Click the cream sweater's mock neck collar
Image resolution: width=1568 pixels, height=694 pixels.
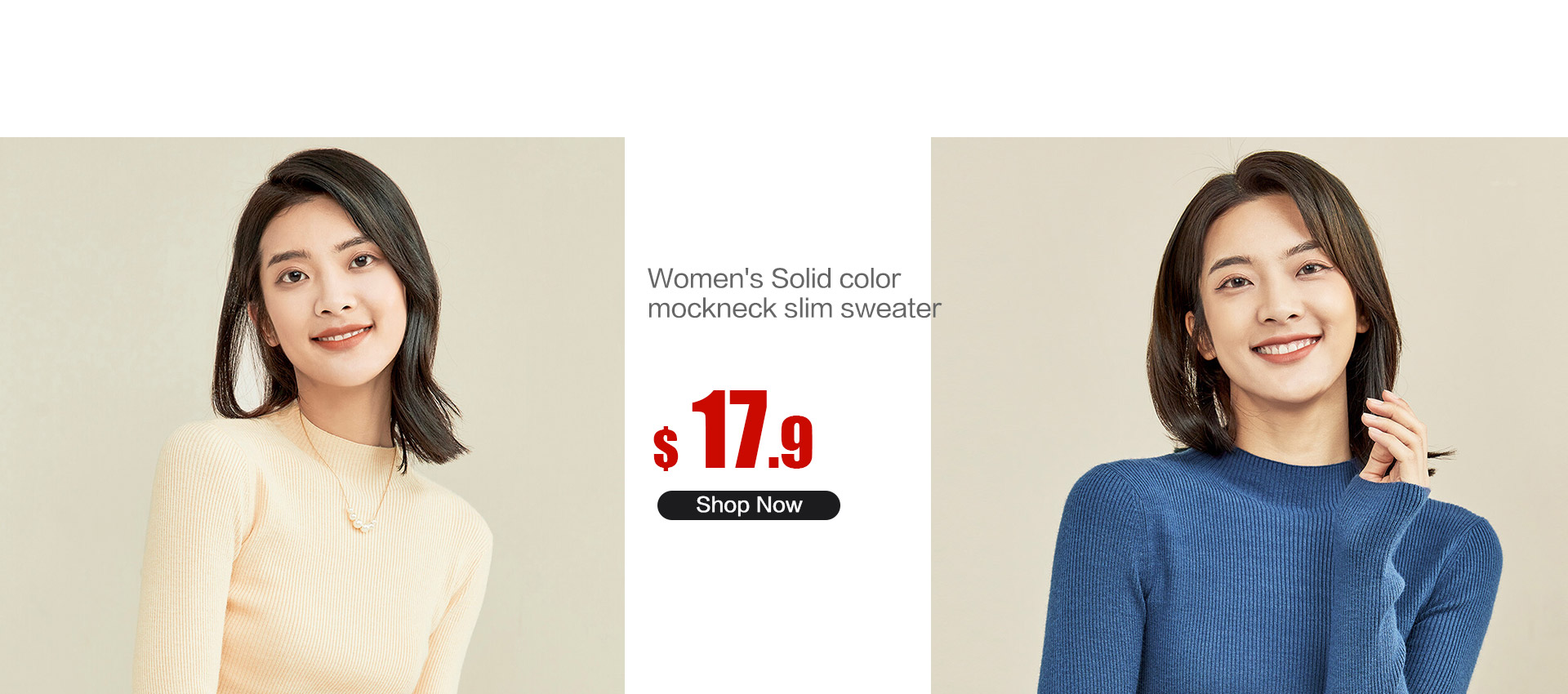[347, 429]
